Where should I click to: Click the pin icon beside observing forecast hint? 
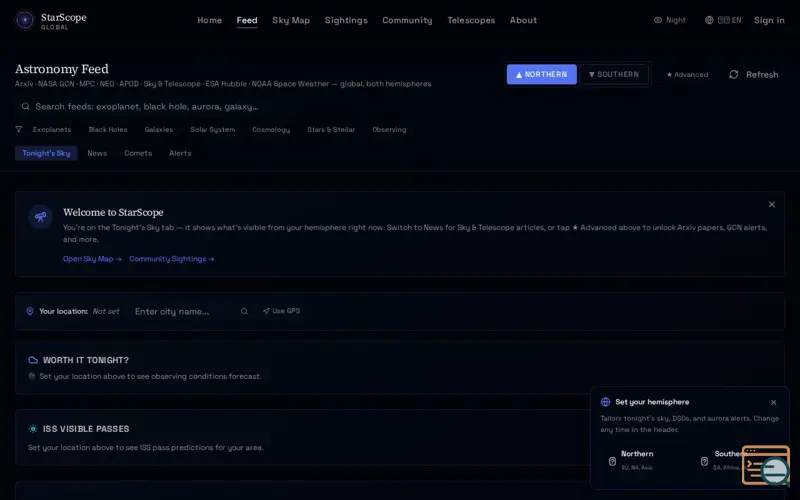32,376
